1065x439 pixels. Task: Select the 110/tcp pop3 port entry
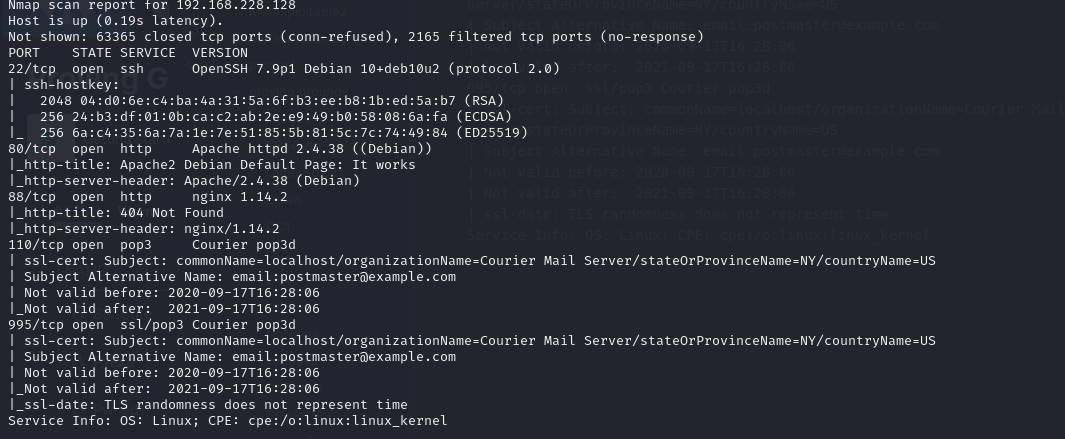(x=36, y=244)
